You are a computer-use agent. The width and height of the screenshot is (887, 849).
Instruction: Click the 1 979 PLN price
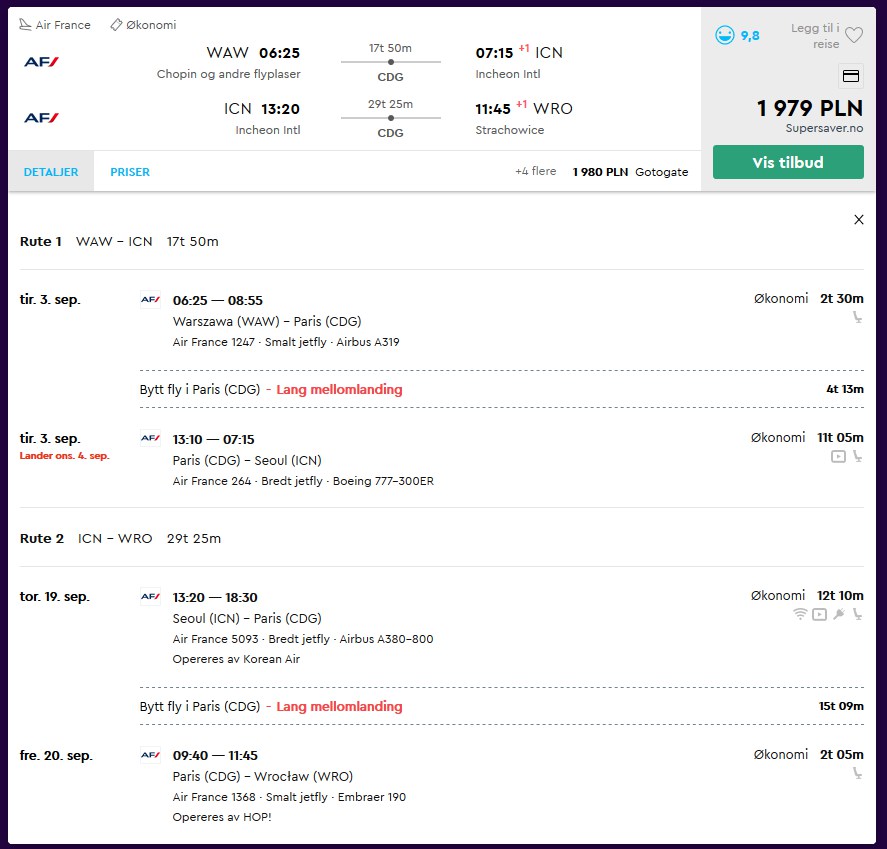pos(810,108)
